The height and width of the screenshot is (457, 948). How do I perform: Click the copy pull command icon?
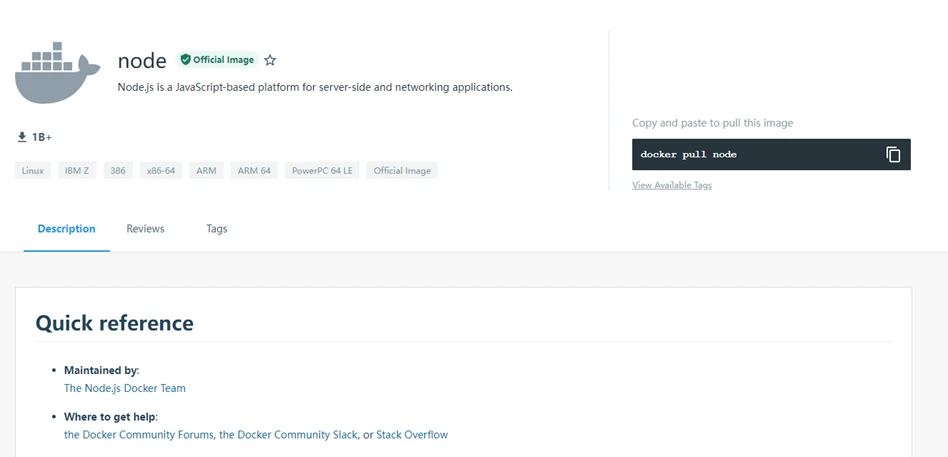(x=893, y=154)
